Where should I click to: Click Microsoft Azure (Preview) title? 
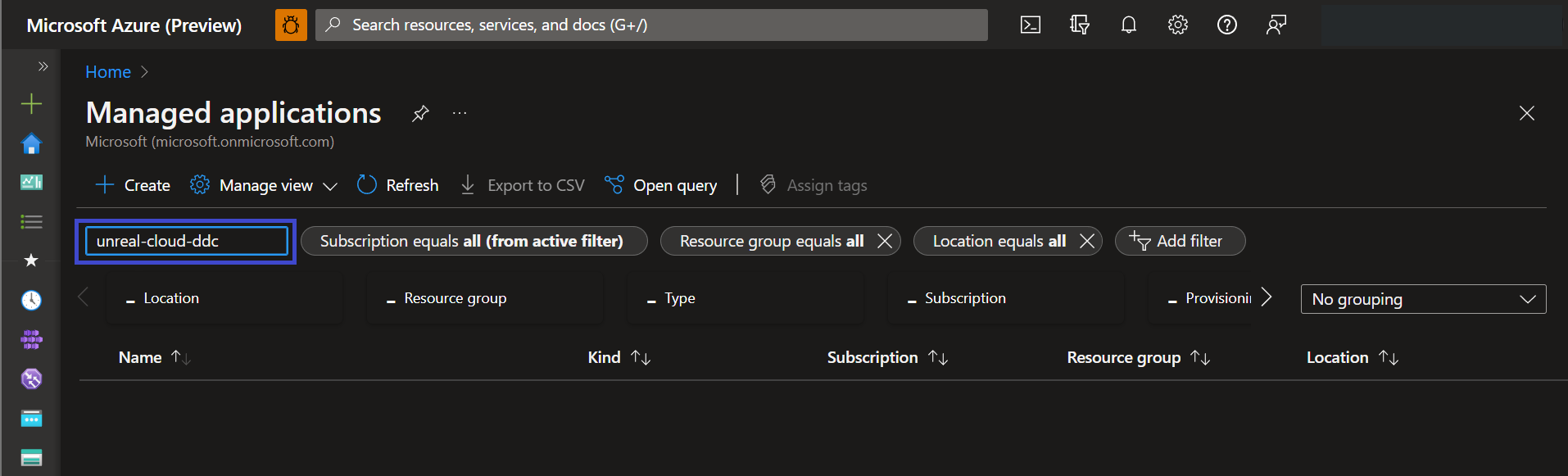click(x=134, y=25)
